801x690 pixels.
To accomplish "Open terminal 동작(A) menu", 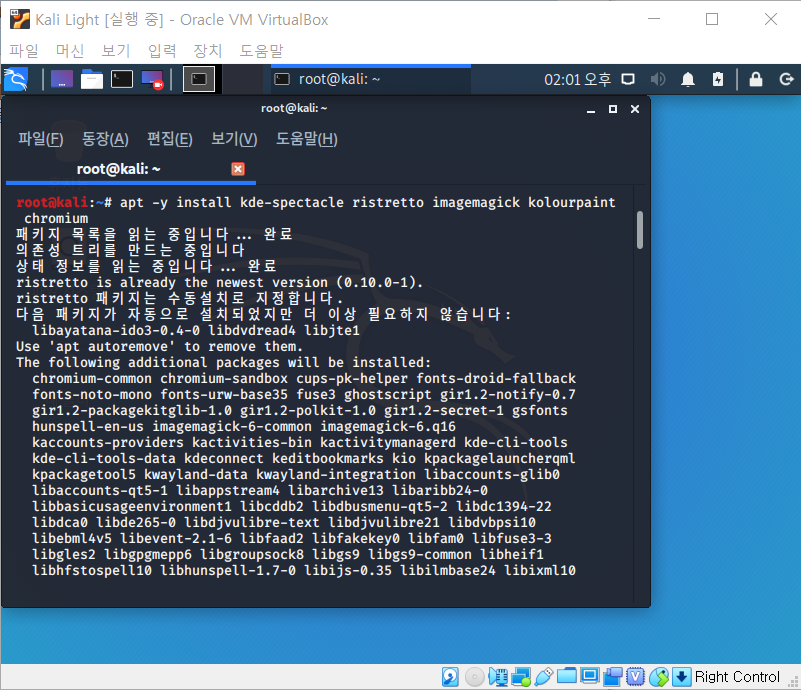I will [x=105, y=139].
